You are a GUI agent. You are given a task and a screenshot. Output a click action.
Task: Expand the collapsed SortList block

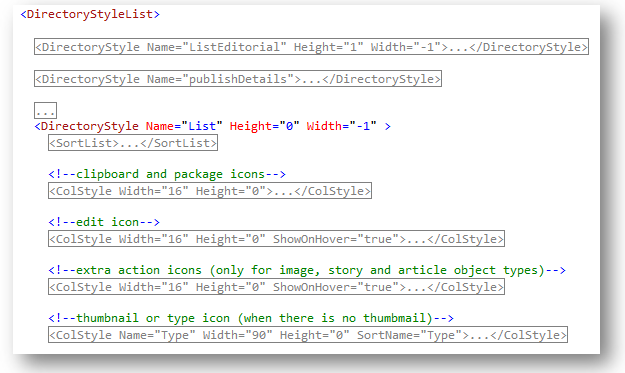pyautogui.click(x=133, y=143)
